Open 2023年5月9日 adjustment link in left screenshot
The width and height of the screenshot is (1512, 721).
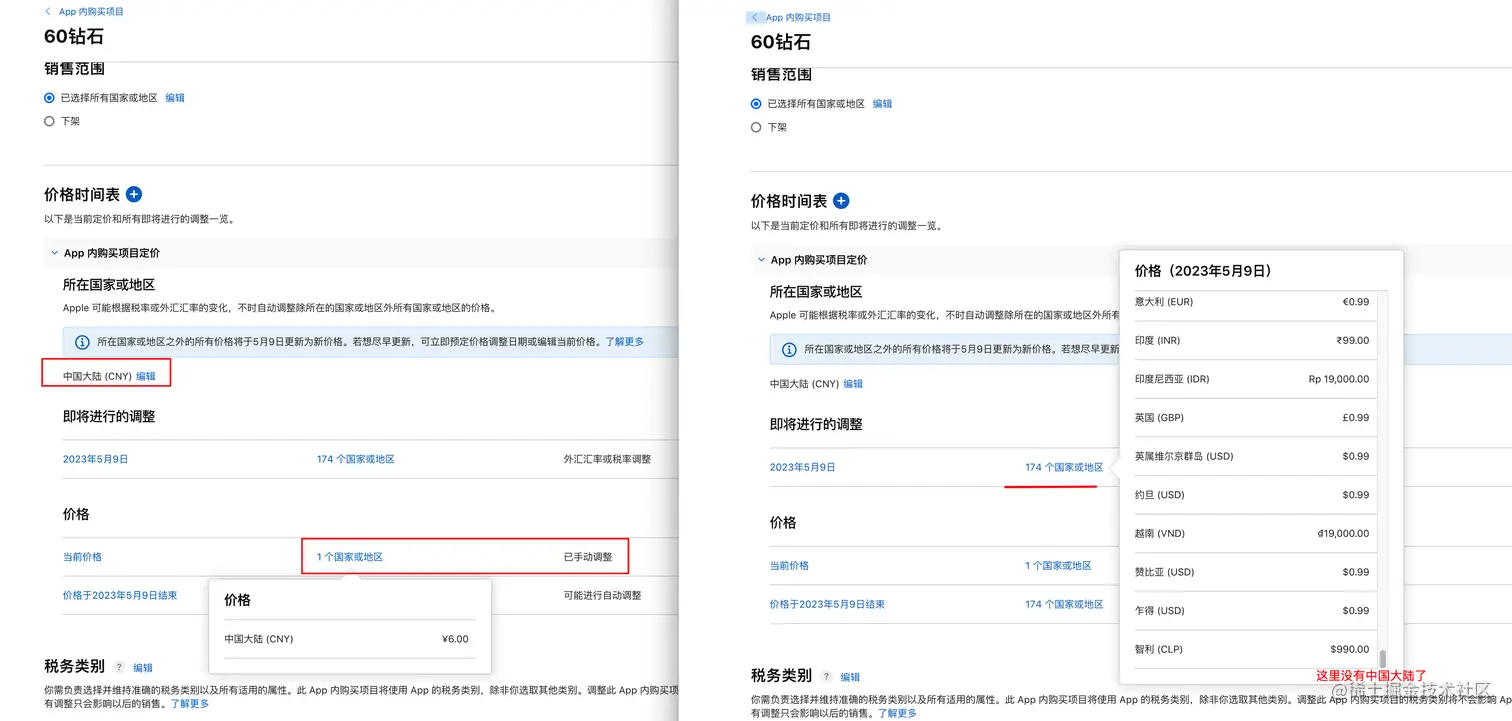96,459
